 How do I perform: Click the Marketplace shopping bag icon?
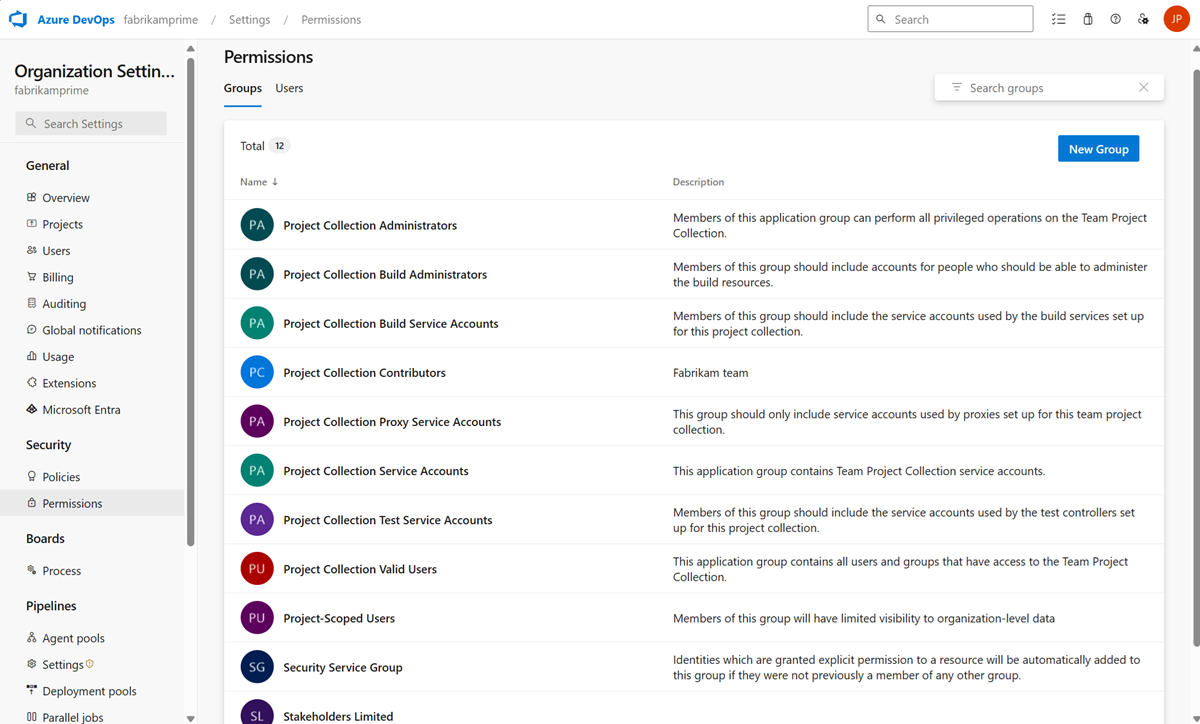[1087, 18]
